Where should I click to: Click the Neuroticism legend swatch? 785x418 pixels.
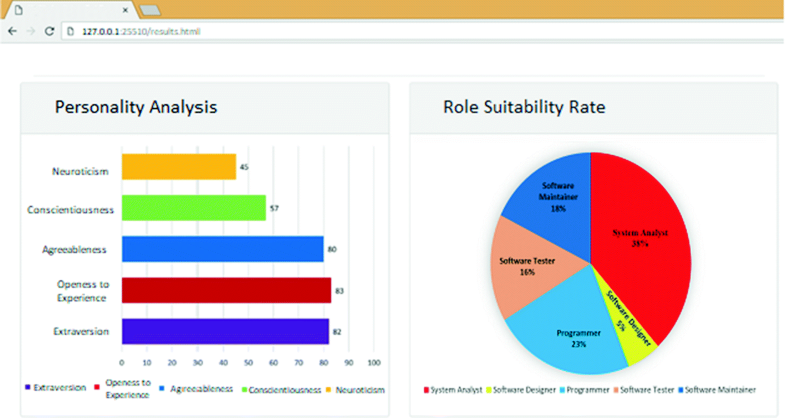pyautogui.click(x=328, y=389)
